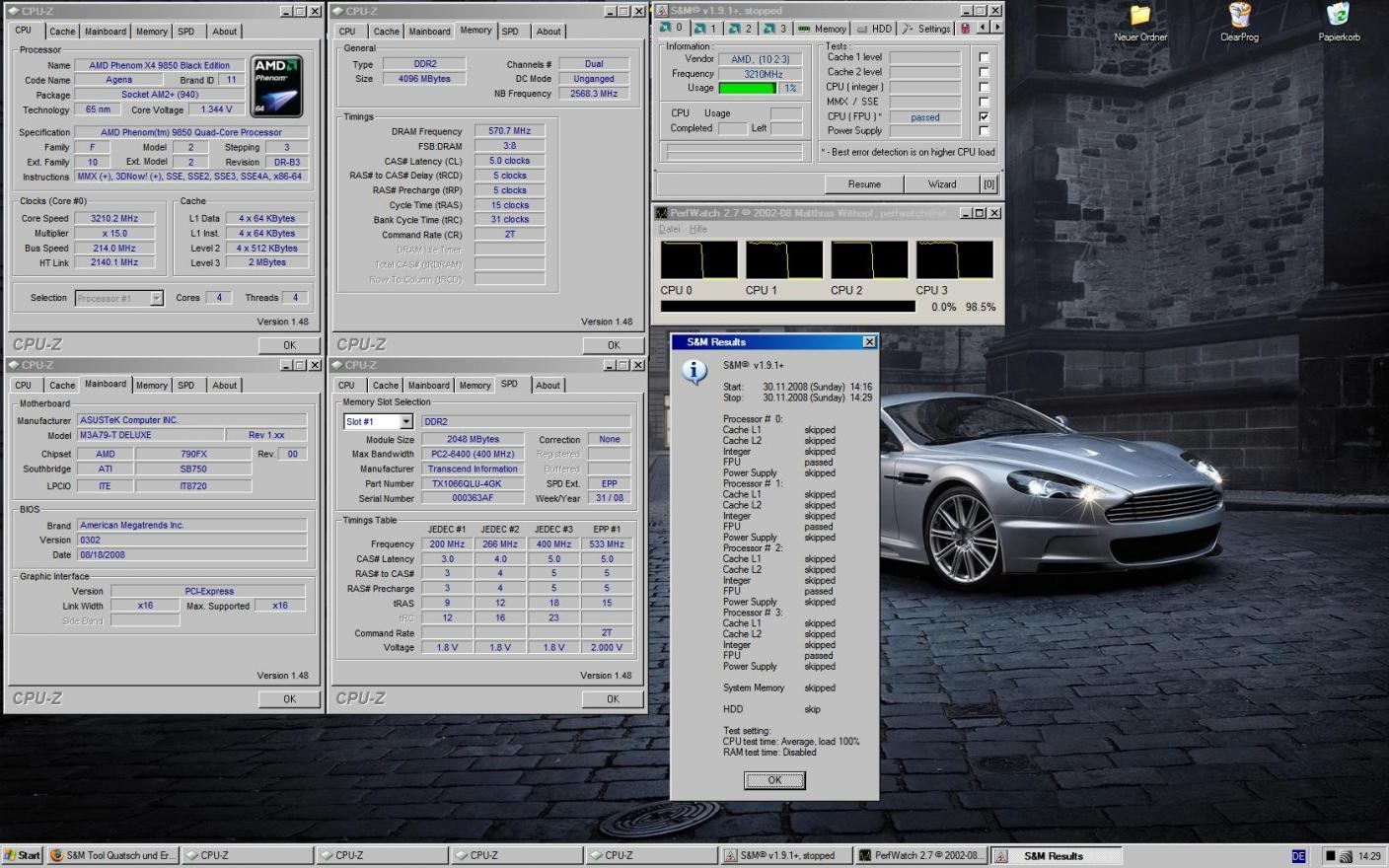Viewport: 1389px width, 868px height.
Task: Activate the S&M v1.9.1+ stopped taskbar button
Action: click(x=785, y=855)
